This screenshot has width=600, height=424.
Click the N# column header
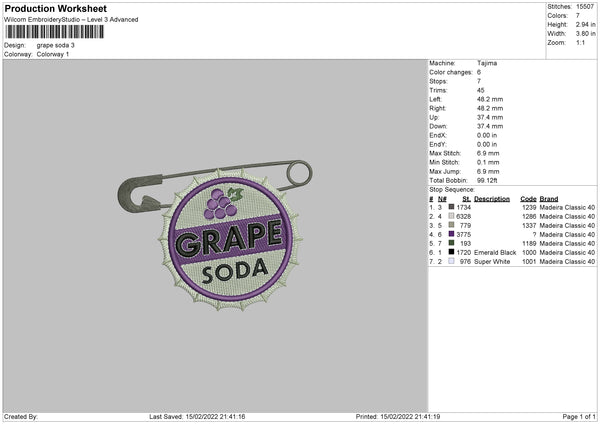[442, 199]
